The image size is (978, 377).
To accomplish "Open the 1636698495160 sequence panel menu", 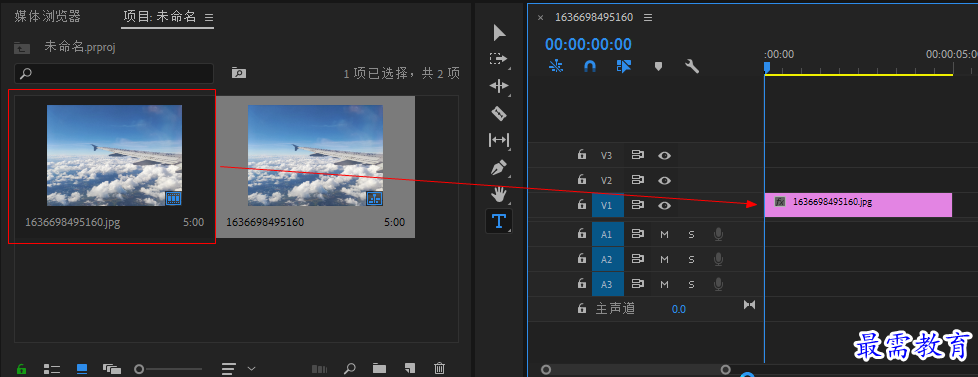I will pyautogui.click(x=648, y=17).
